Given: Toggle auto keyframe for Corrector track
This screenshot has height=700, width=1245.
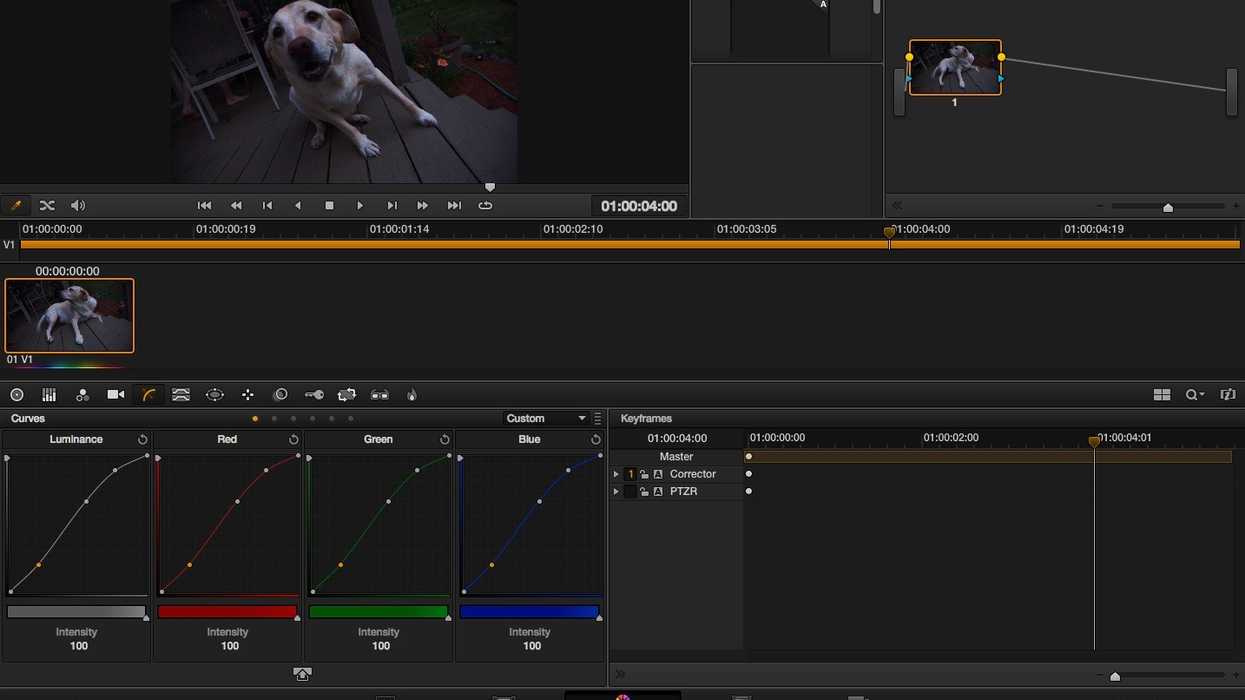Looking at the screenshot, I should (x=658, y=474).
